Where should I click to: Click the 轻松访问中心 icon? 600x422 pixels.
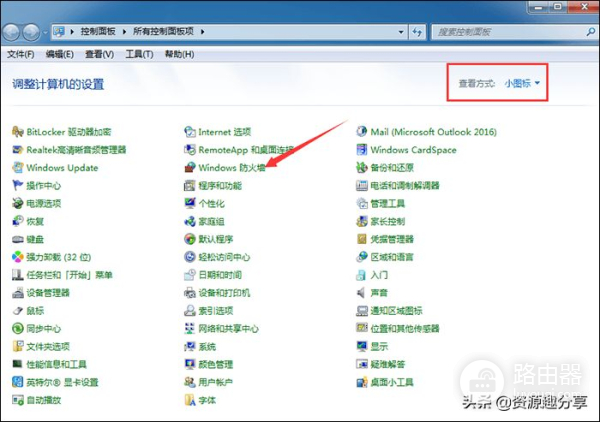point(190,257)
